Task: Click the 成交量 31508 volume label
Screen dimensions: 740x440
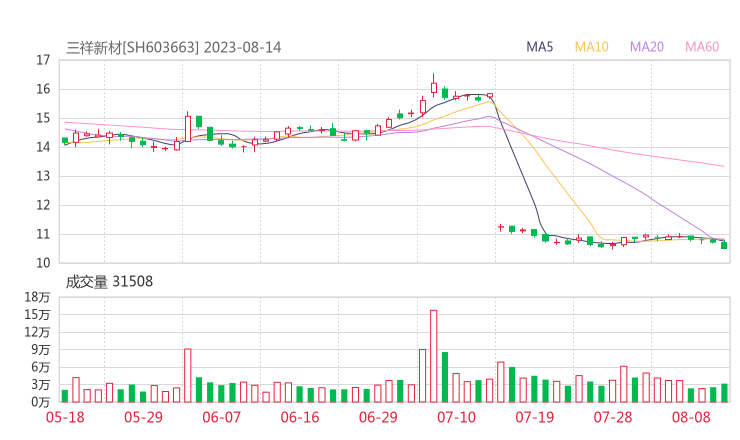Action: [x=109, y=282]
